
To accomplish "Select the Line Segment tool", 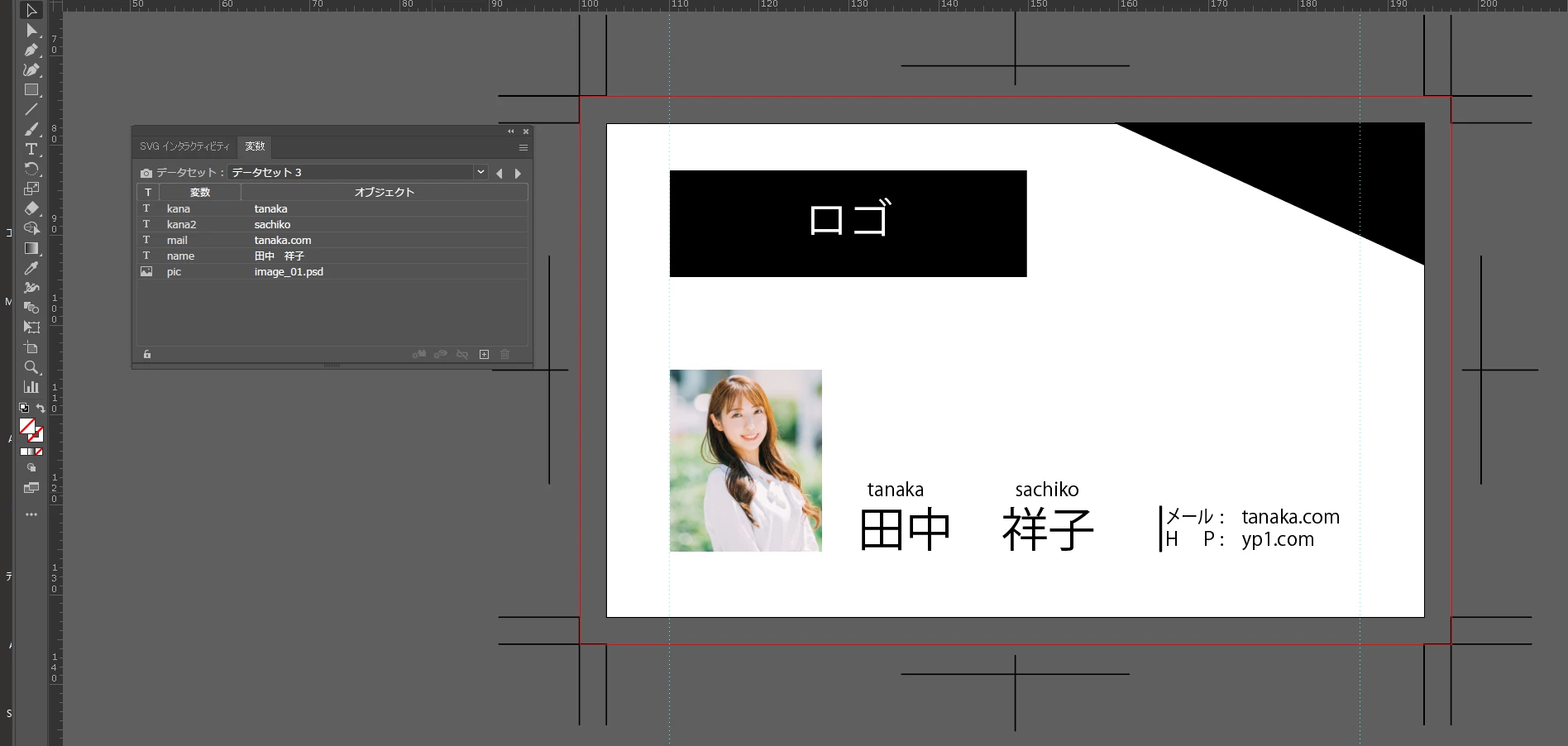I will (31, 109).
